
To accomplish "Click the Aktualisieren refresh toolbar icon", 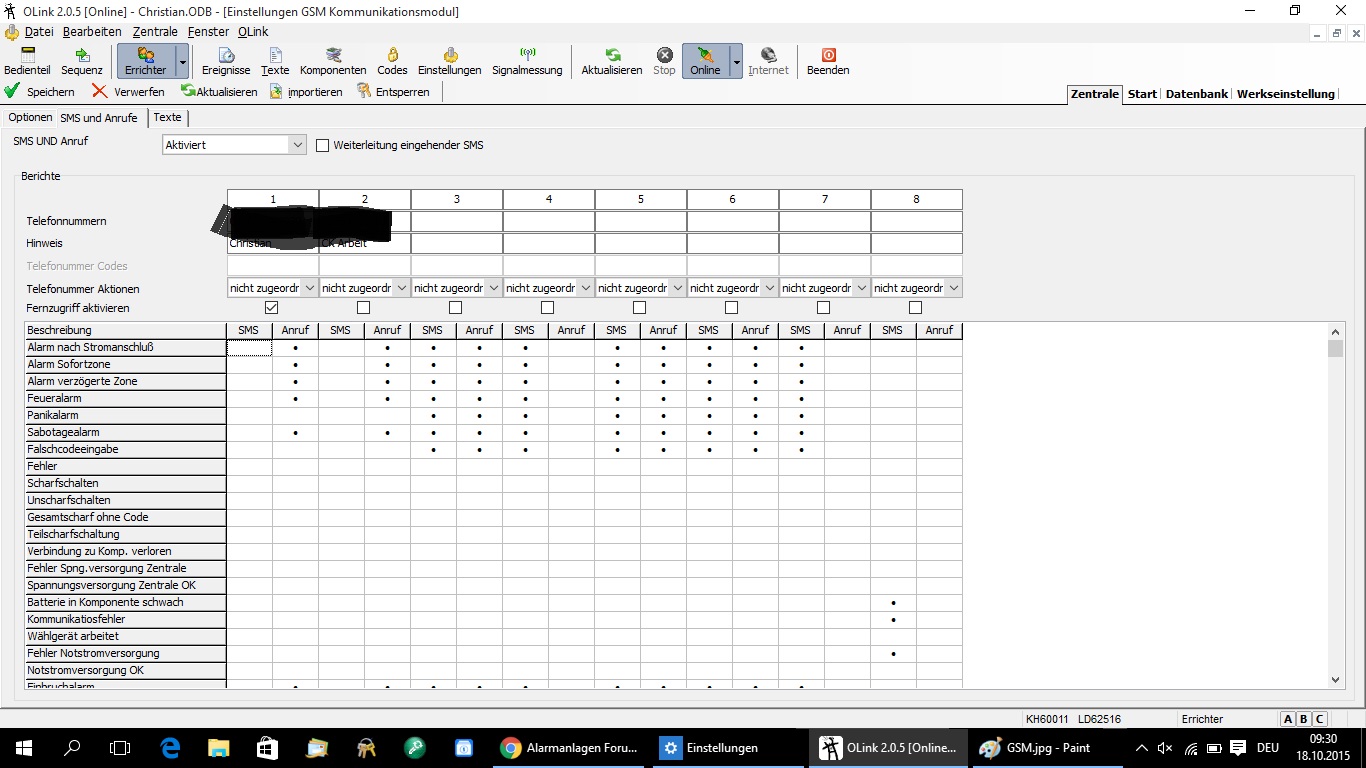I will 611,61.
